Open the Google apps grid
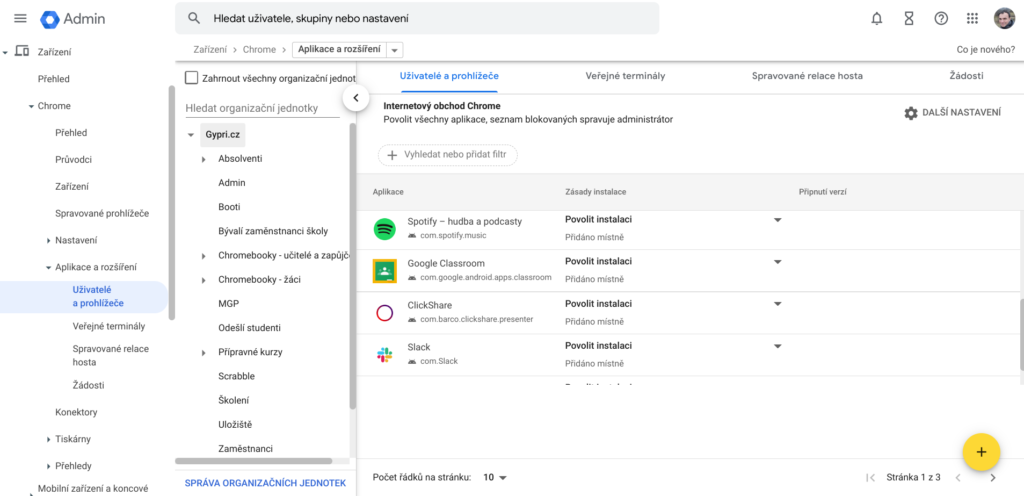Viewport: 1024px width, 496px height. 972,18
